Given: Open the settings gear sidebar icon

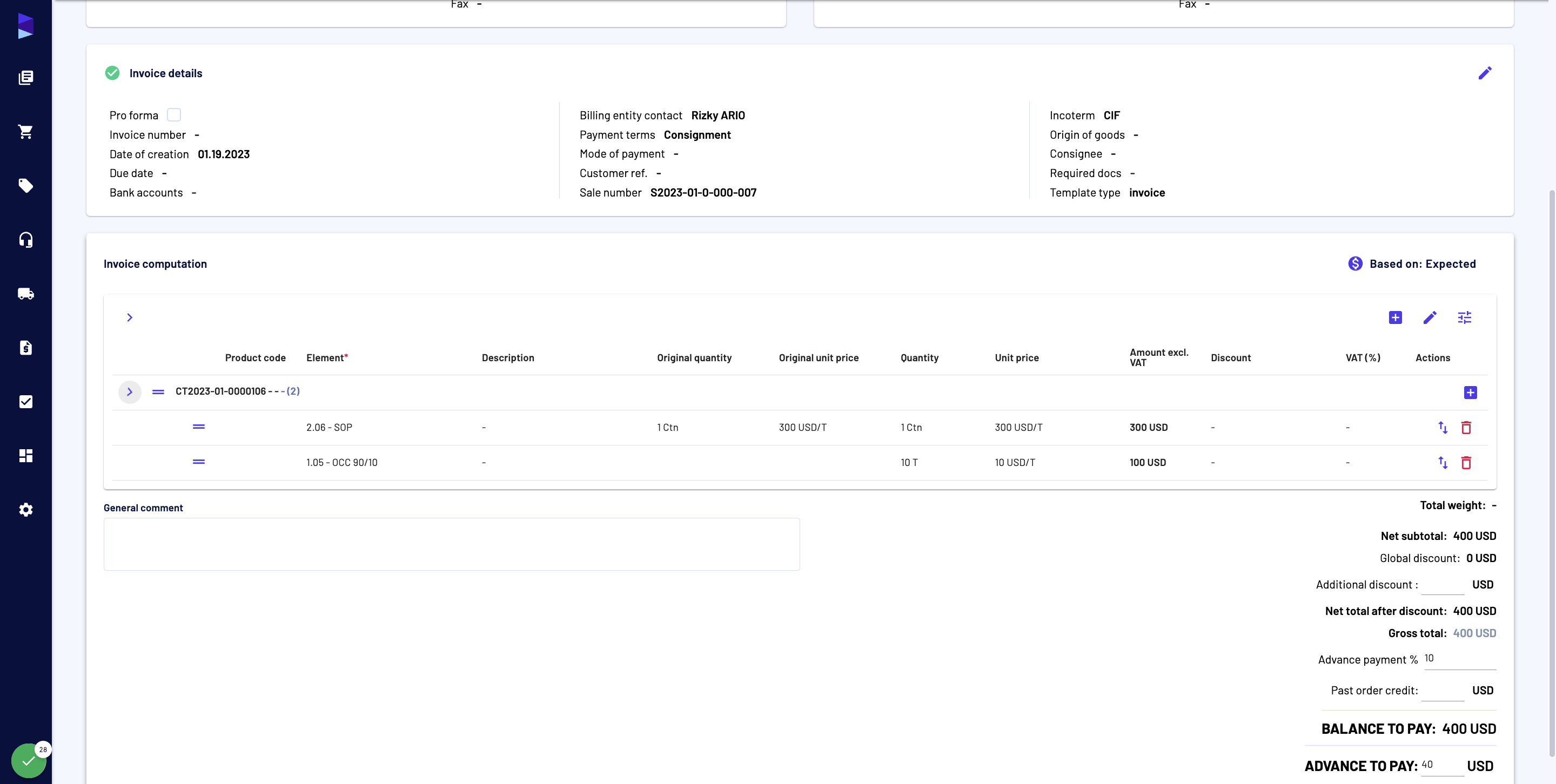Looking at the screenshot, I should pyautogui.click(x=25, y=509).
